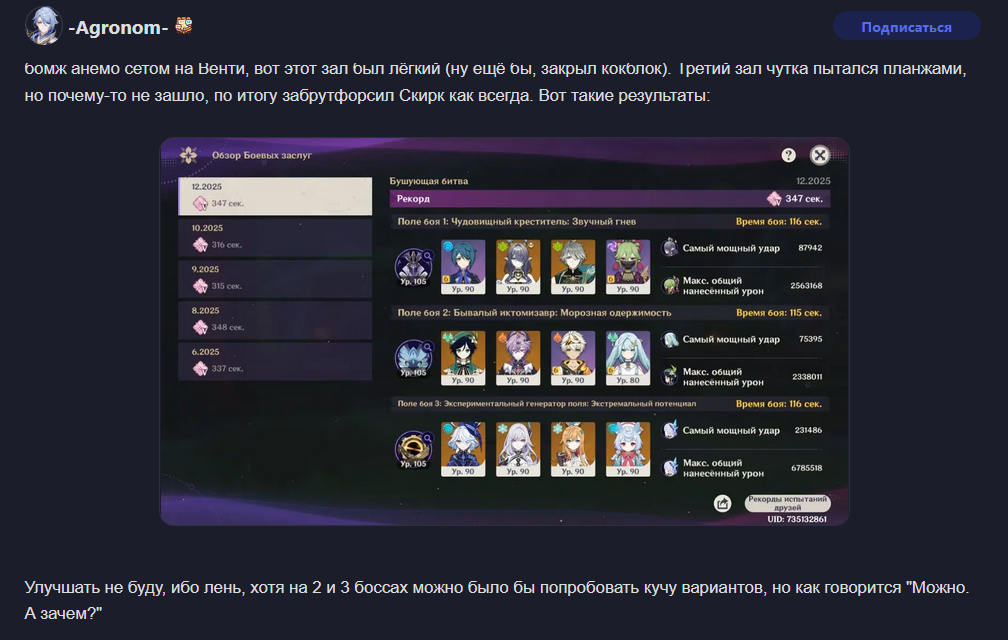Click the Подписаться subscribe button
1008x640 pixels.
[x=906, y=27]
